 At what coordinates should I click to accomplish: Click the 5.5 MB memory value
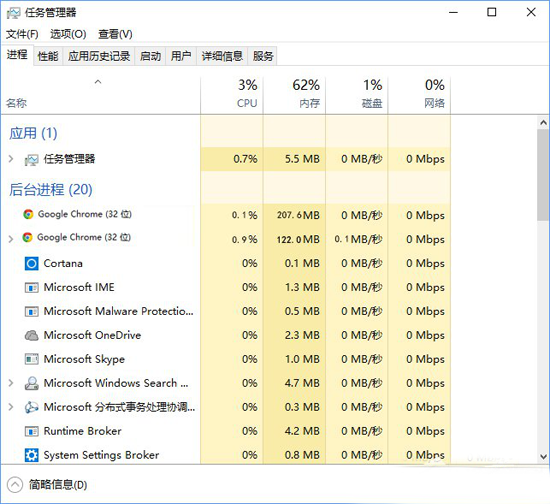pos(302,159)
